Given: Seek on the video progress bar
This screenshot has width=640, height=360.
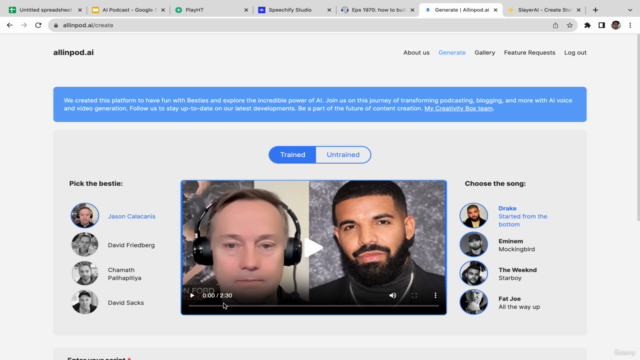Looking at the screenshot, I should click(313, 306).
